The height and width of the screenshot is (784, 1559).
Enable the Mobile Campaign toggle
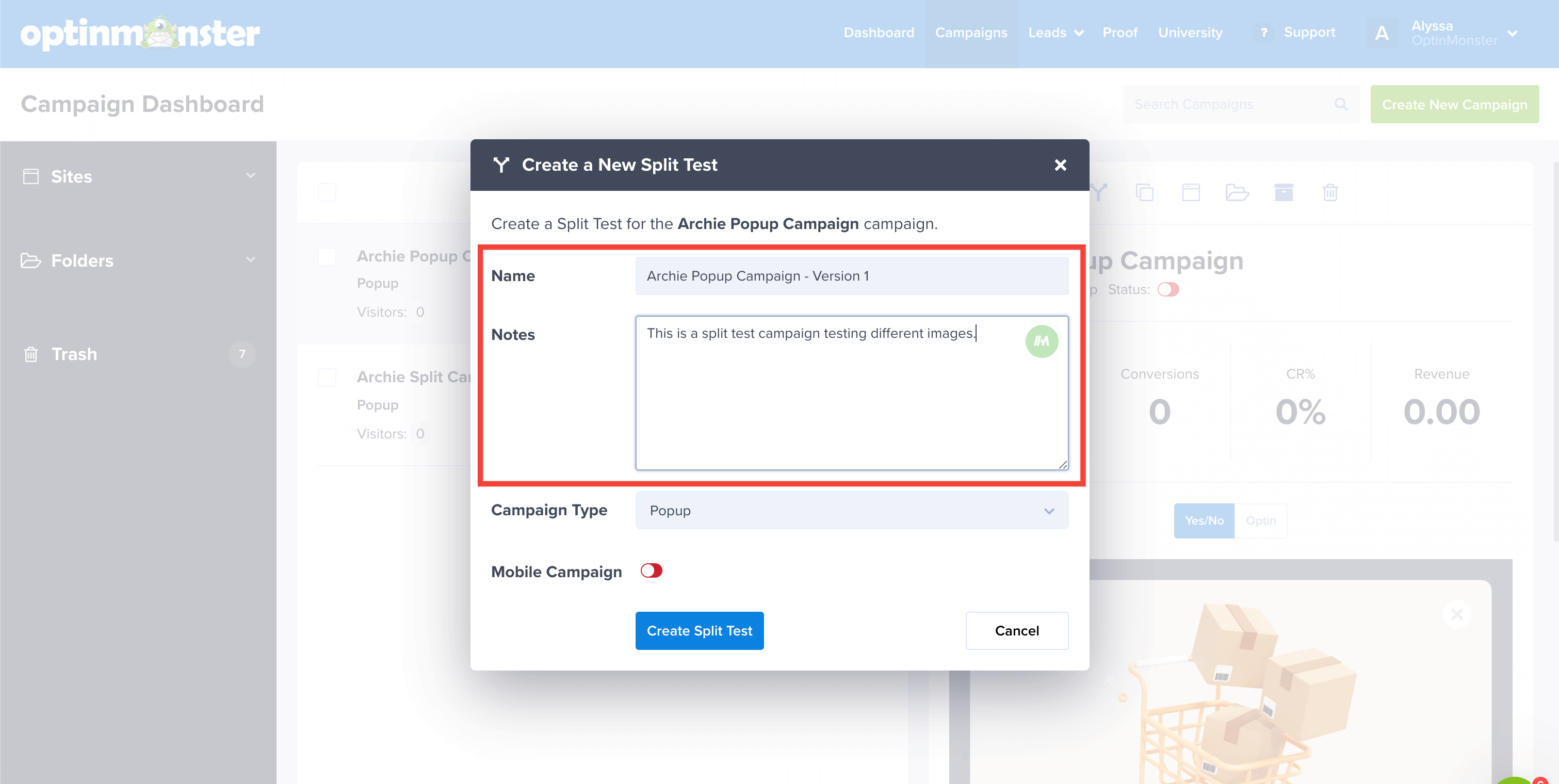point(652,570)
